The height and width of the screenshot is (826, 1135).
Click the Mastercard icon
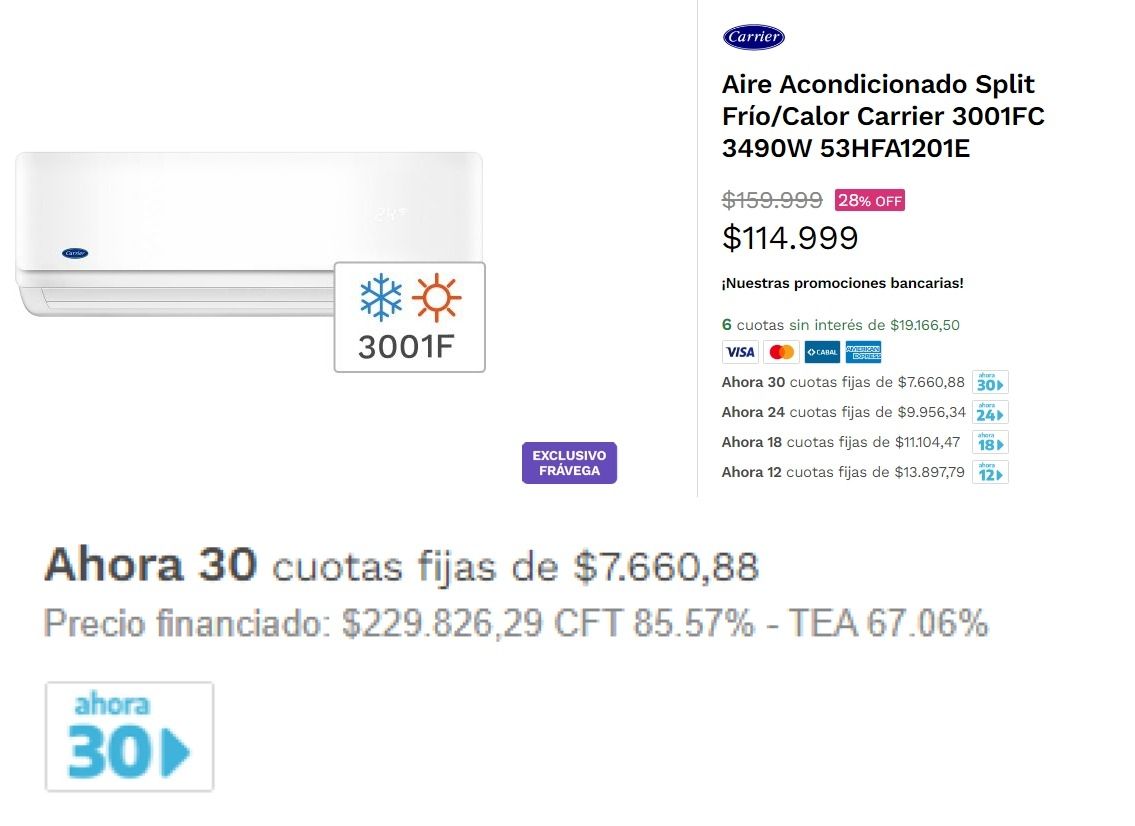click(x=782, y=352)
